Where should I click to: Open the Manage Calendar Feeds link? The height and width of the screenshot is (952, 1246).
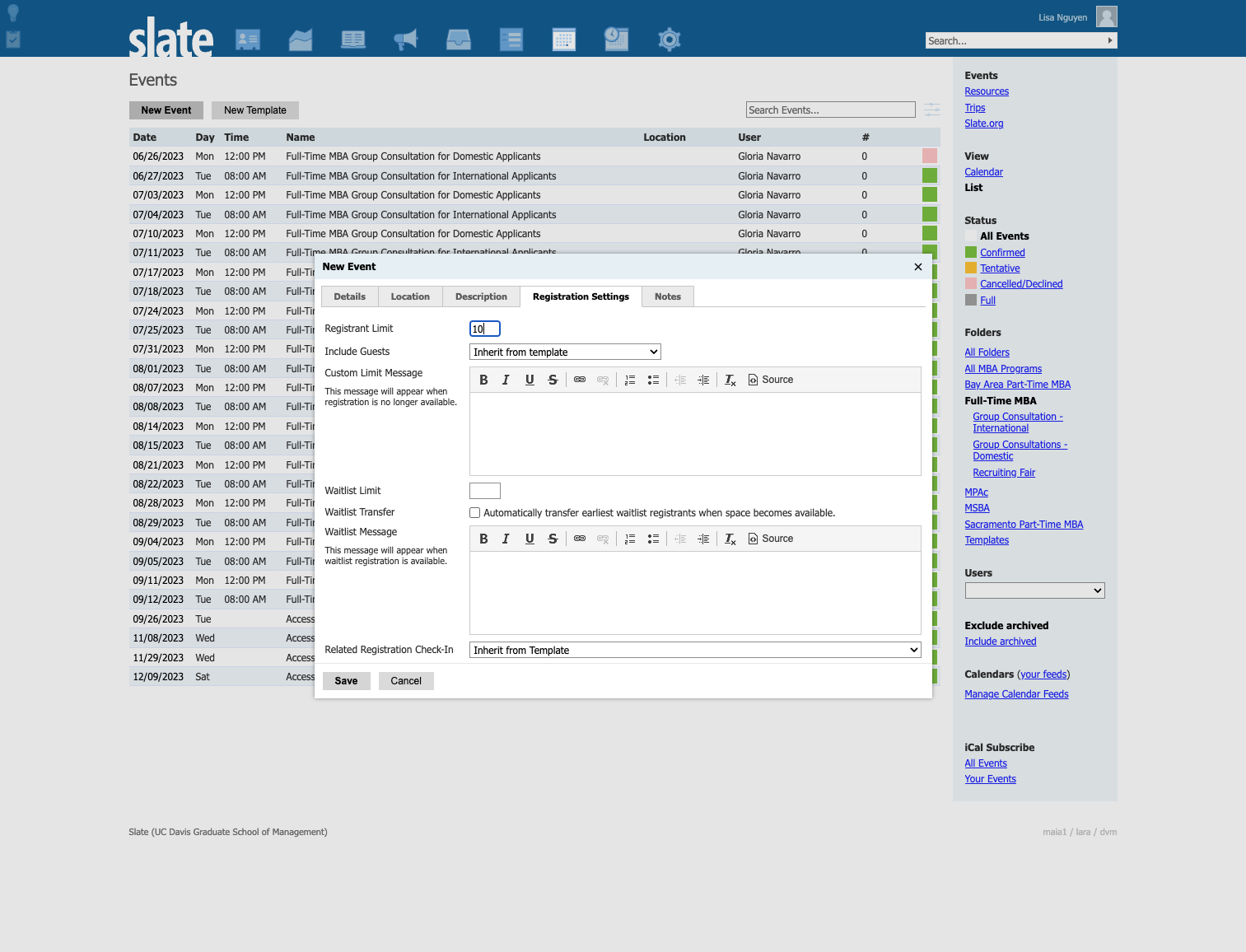[x=1016, y=694]
